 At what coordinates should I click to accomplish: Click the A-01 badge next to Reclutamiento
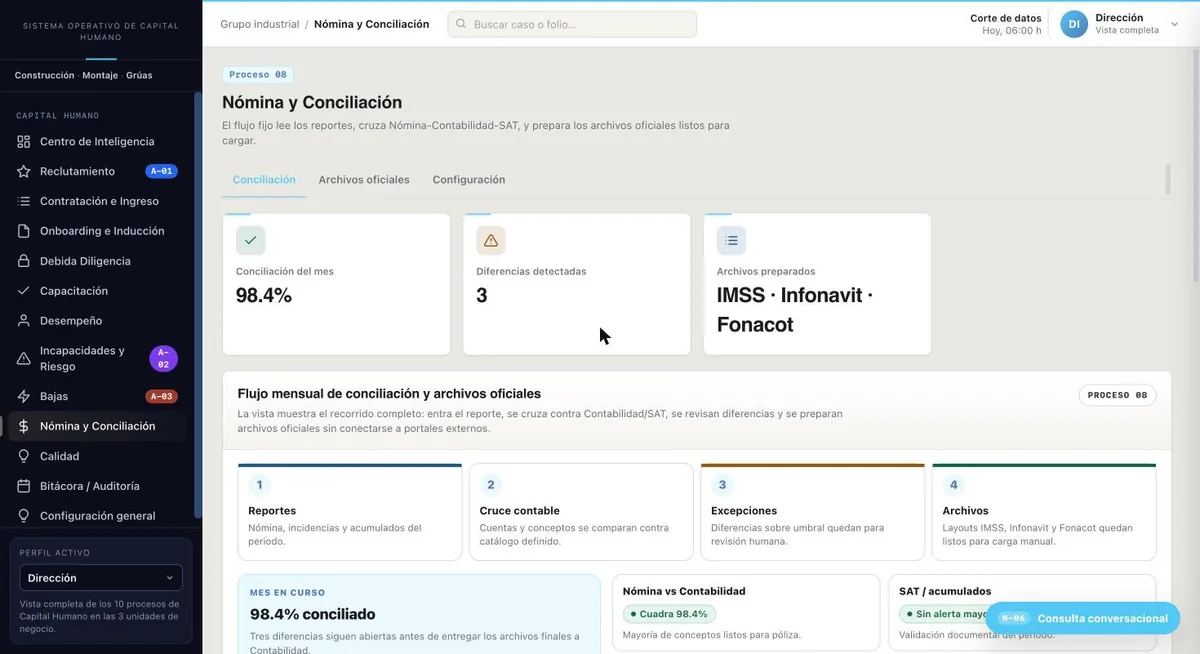(161, 172)
